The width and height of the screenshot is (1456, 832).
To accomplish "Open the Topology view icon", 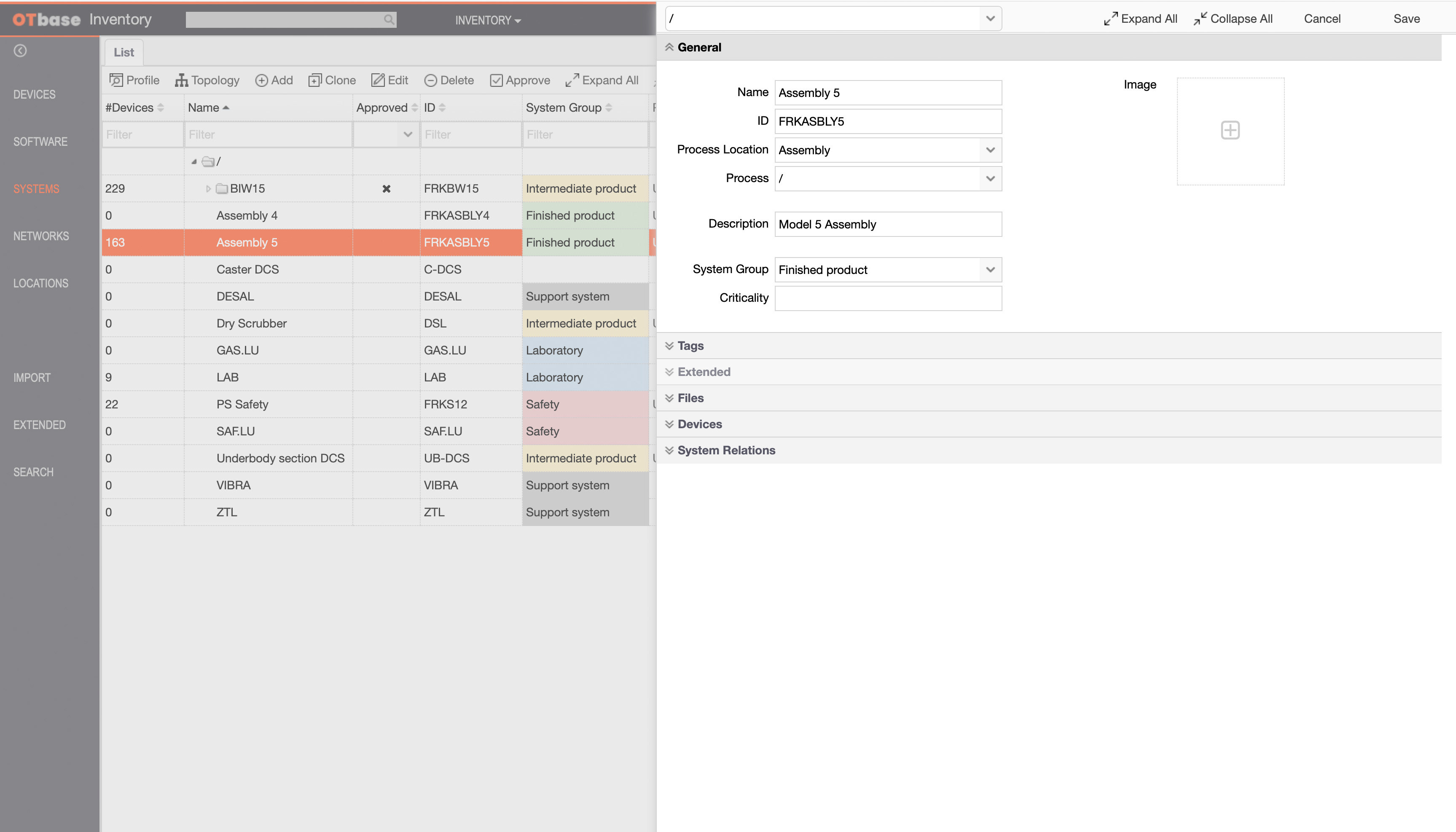I will point(181,80).
